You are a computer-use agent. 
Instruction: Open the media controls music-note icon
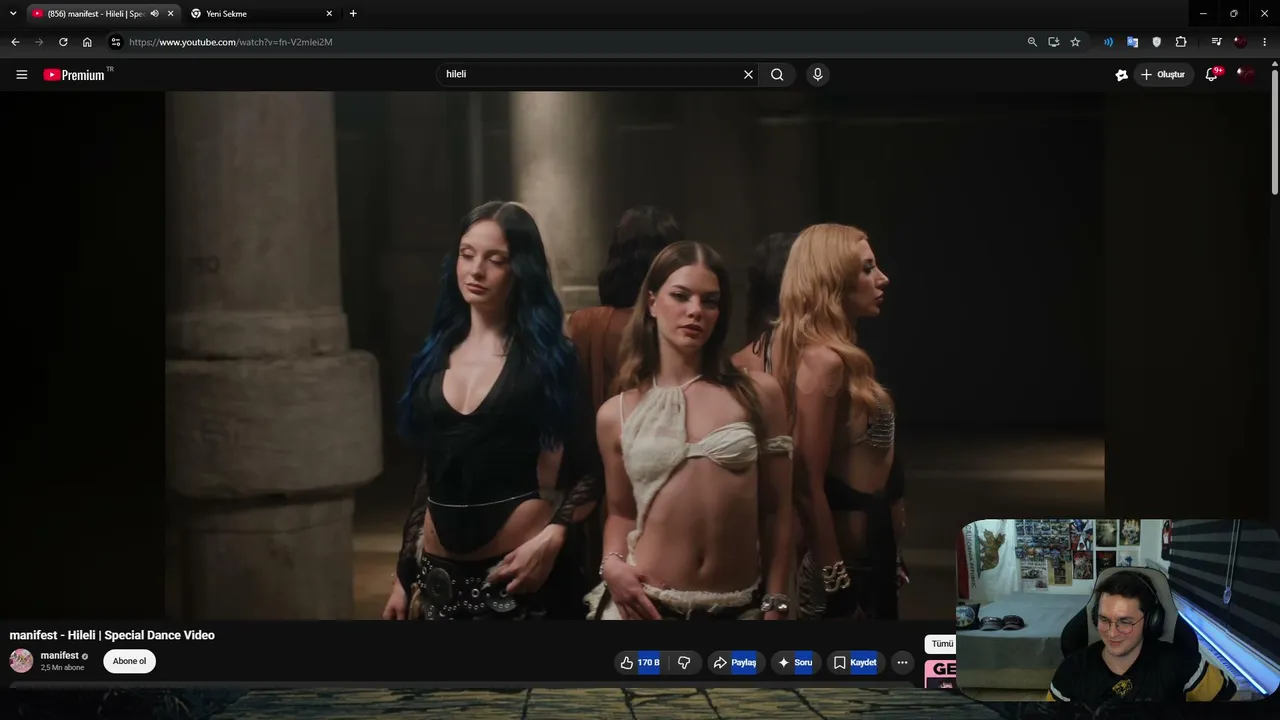[x=1216, y=42]
